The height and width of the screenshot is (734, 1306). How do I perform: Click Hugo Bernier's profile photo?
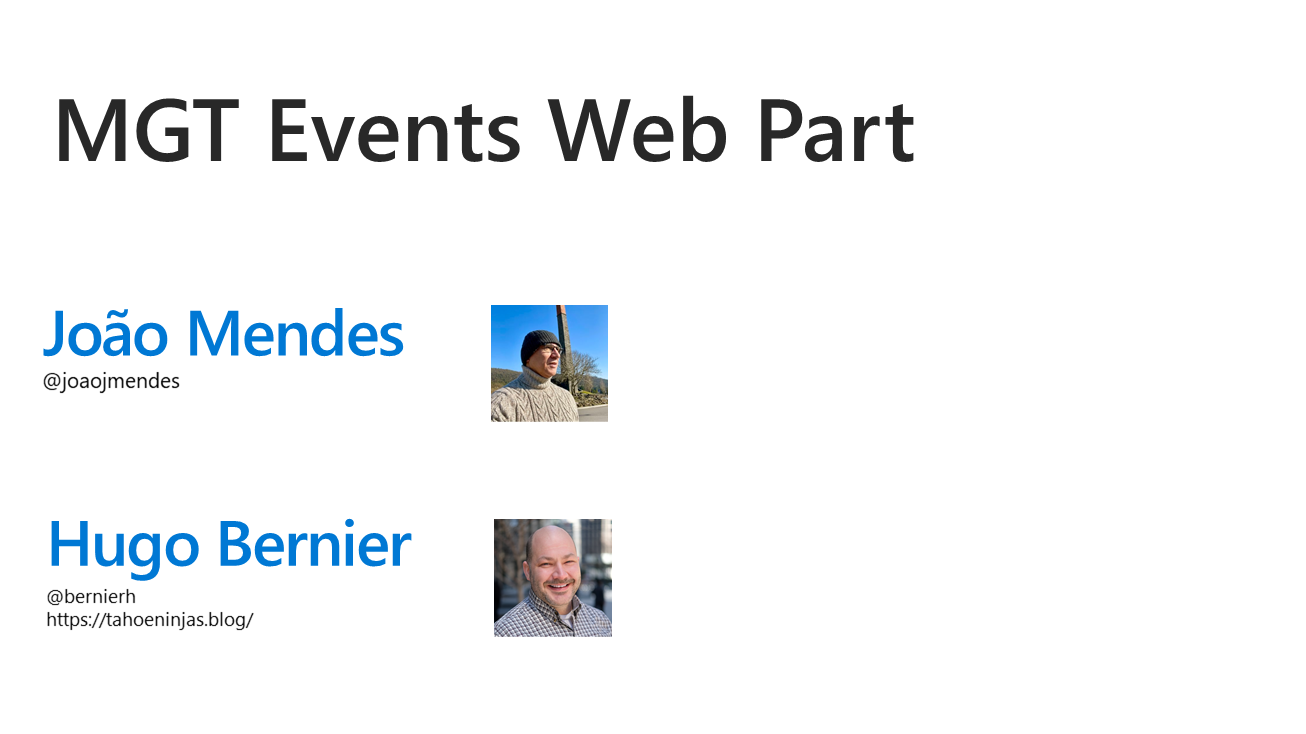coord(552,577)
